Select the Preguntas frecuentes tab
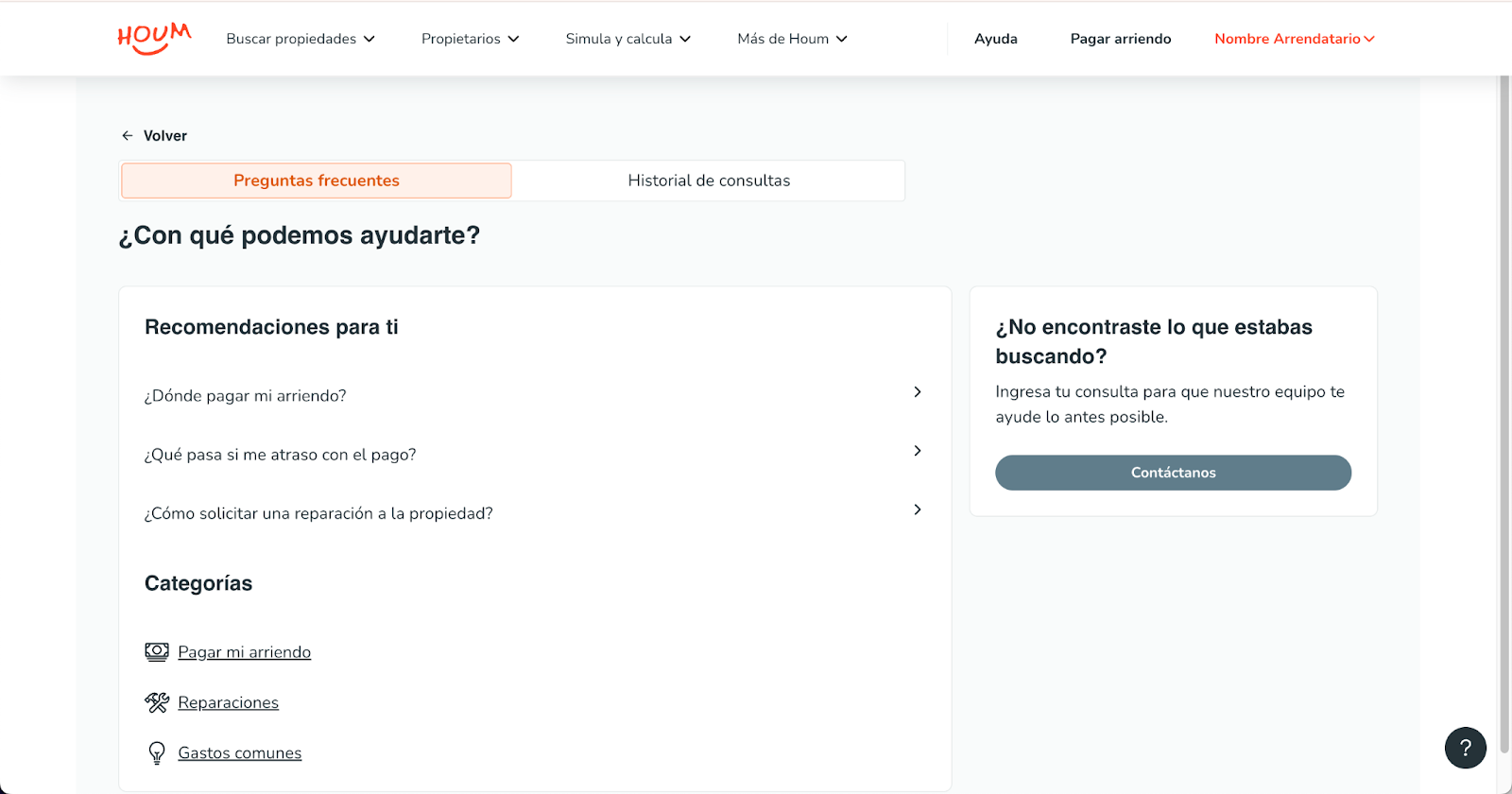The image size is (1512, 794). (317, 181)
